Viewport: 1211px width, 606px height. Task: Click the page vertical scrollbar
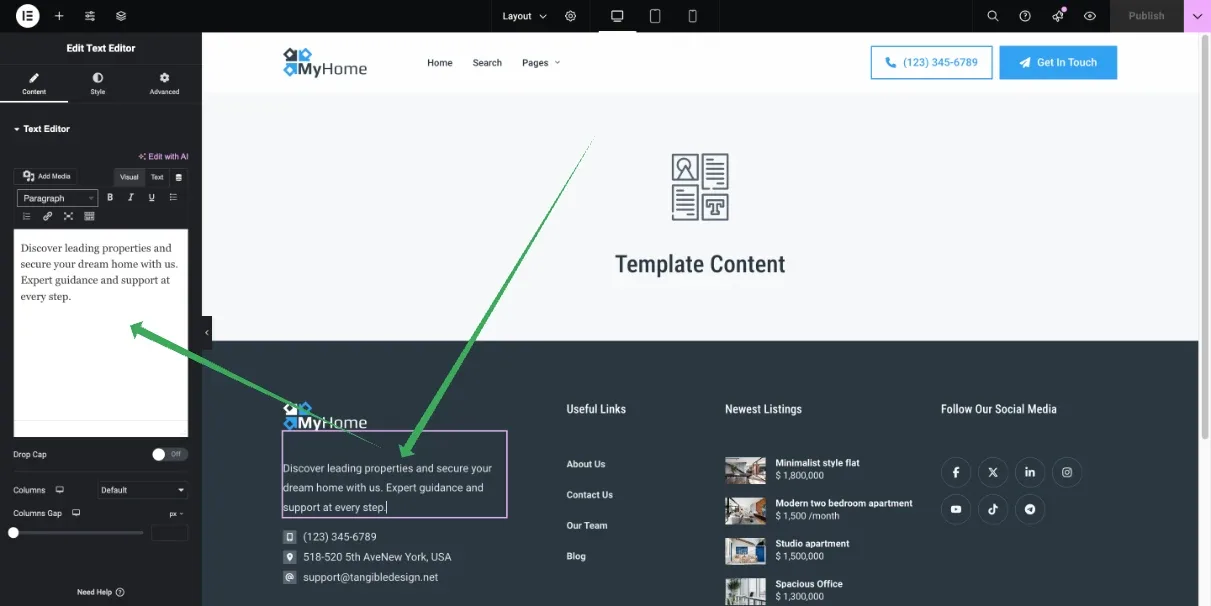[x=1204, y=235]
